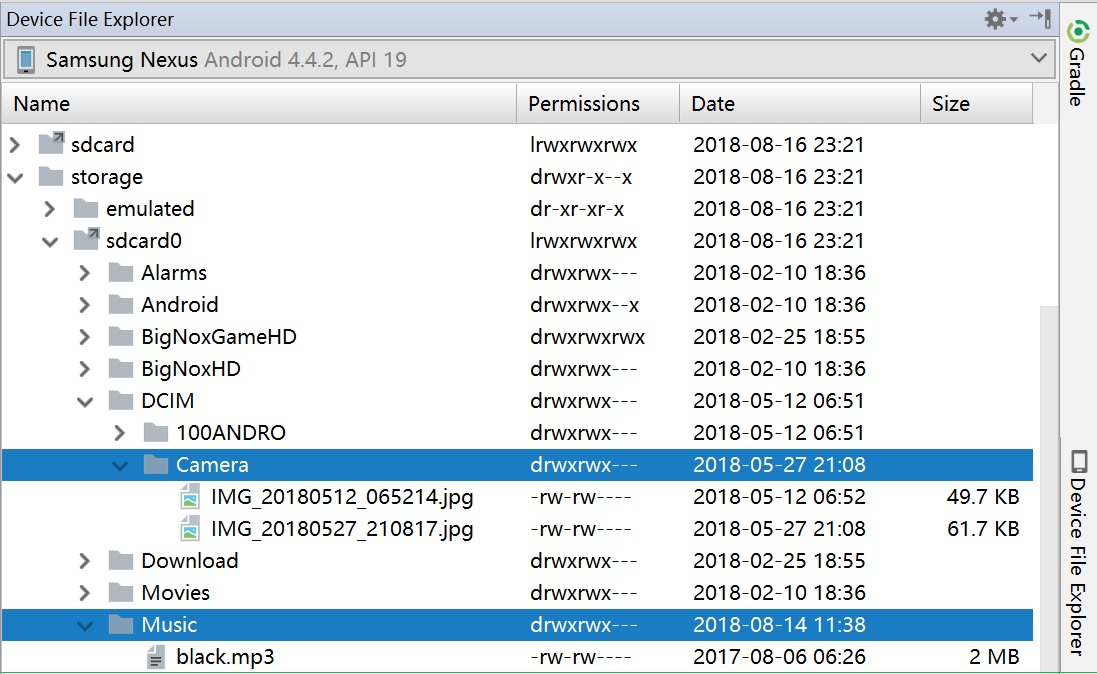Click the image thumbnail icon for IMG_20180512_065214.jpg
1097x674 pixels.
point(190,497)
